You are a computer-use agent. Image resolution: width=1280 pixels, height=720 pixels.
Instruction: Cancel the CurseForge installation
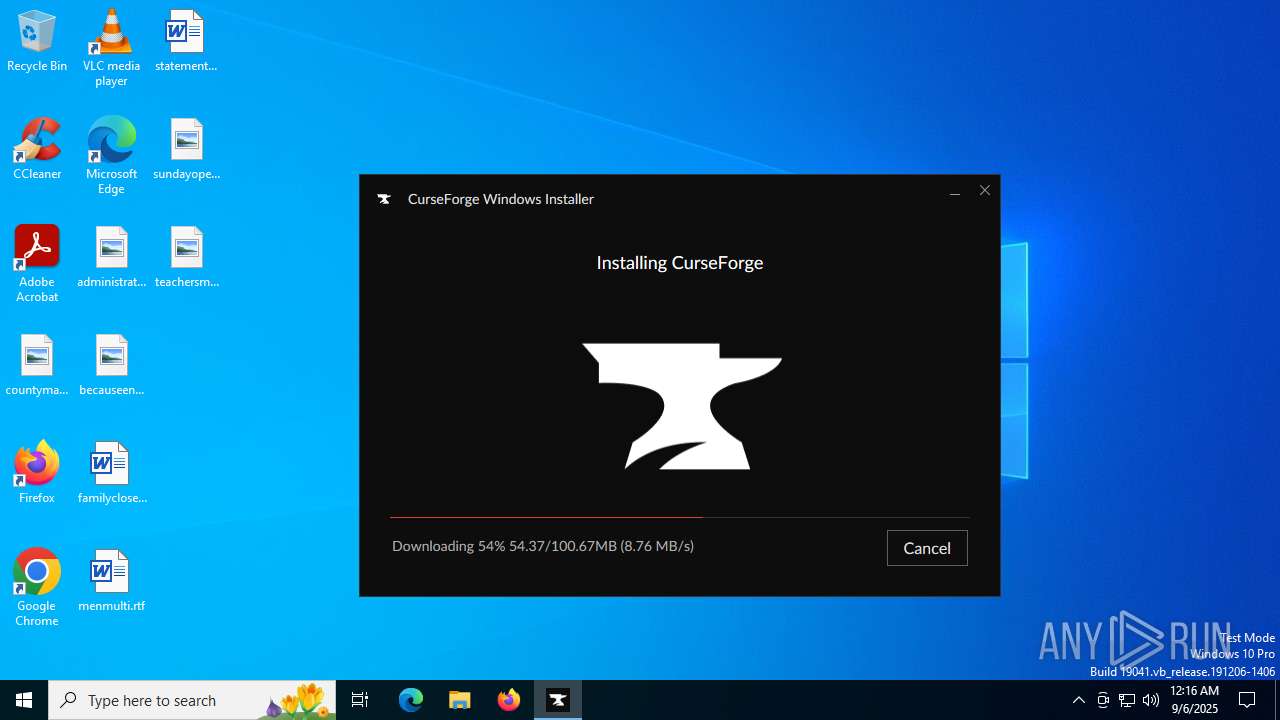(x=927, y=548)
